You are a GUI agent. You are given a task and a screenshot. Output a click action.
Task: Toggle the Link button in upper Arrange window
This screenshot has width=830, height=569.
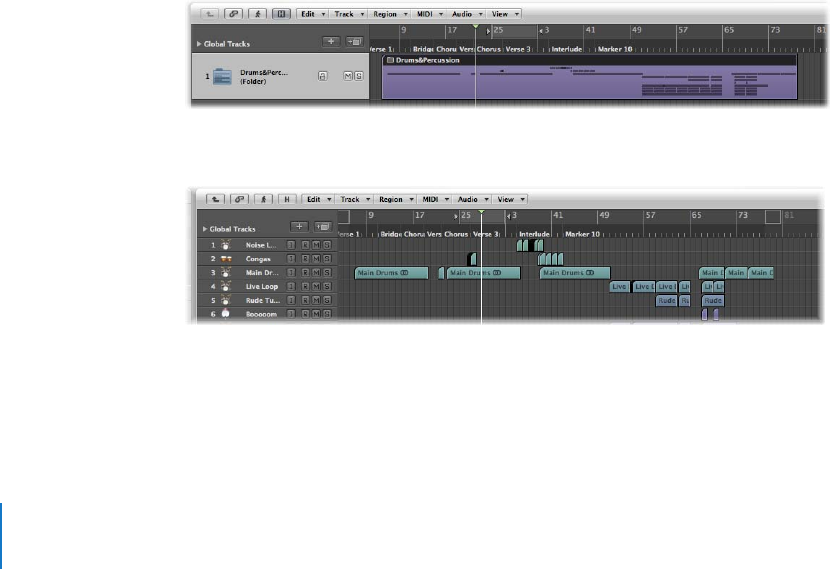pyautogui.click(x=233, y=14)
